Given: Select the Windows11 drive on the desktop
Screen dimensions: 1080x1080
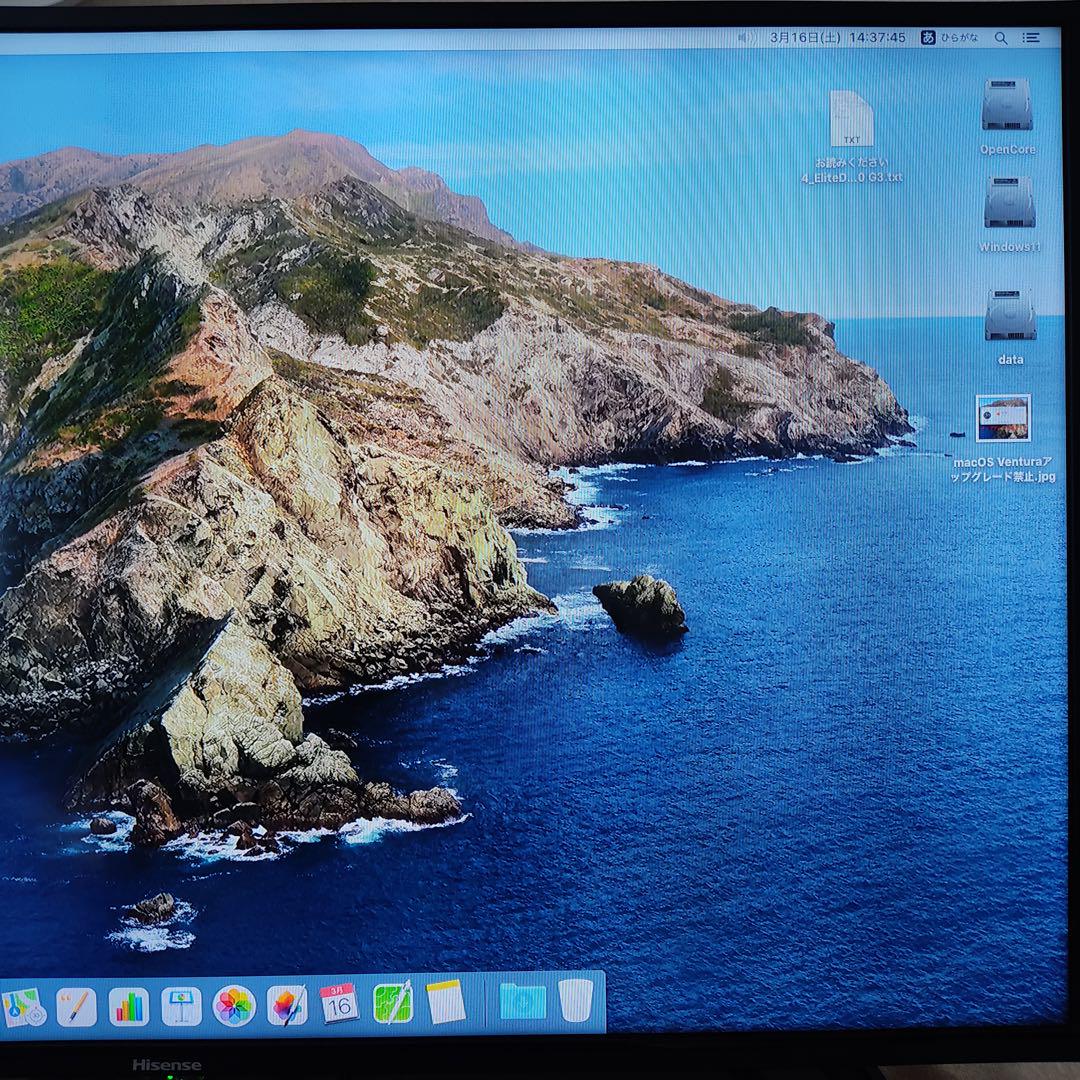Looking at the screenshot, I should [1009, 202].
